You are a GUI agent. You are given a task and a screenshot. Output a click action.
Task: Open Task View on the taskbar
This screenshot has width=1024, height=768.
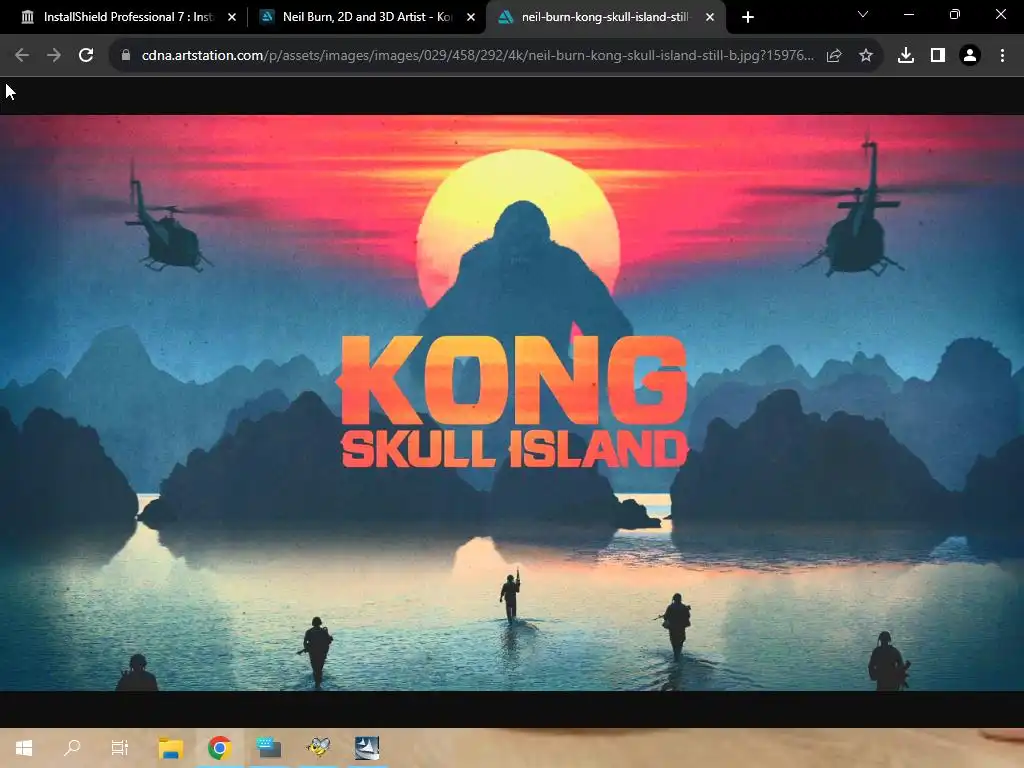coord(120,748)
